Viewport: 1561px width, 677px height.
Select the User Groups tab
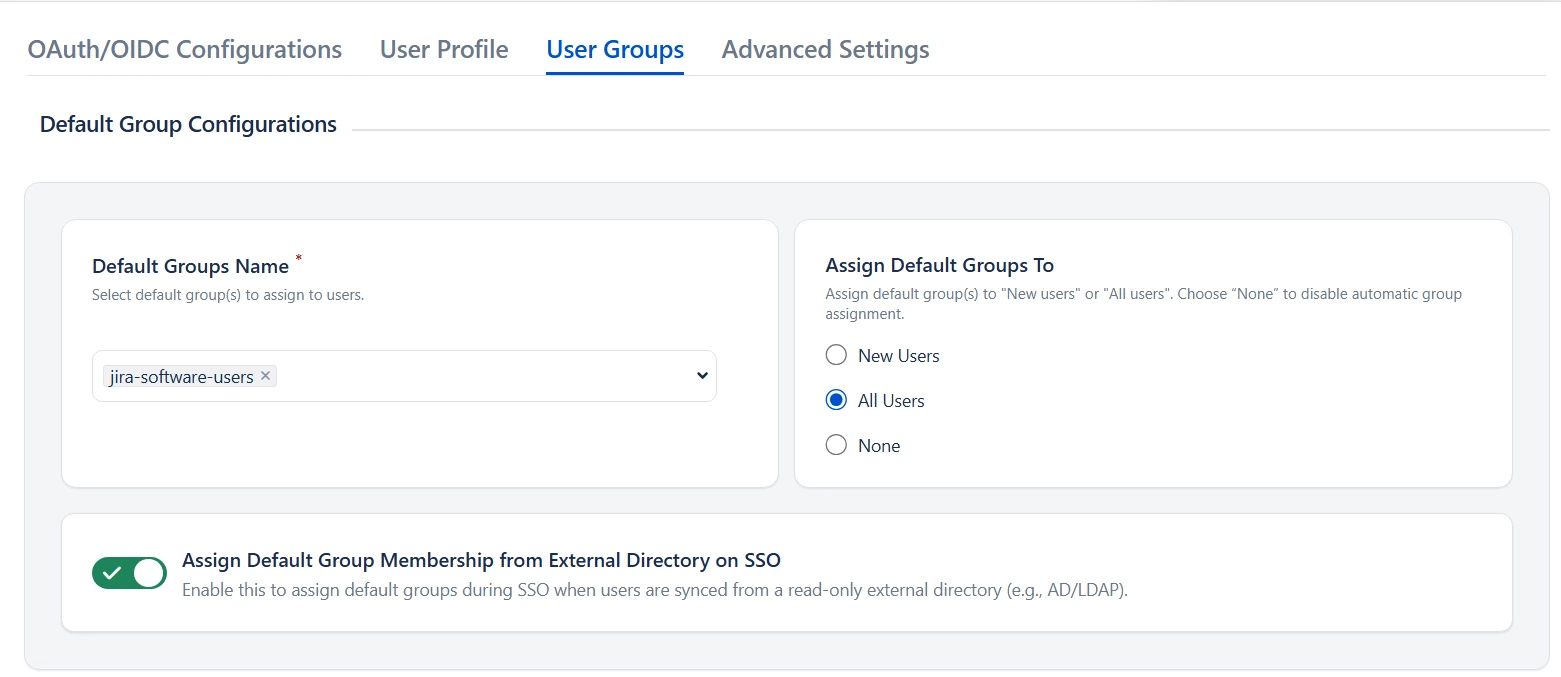(x=614, y=49)
